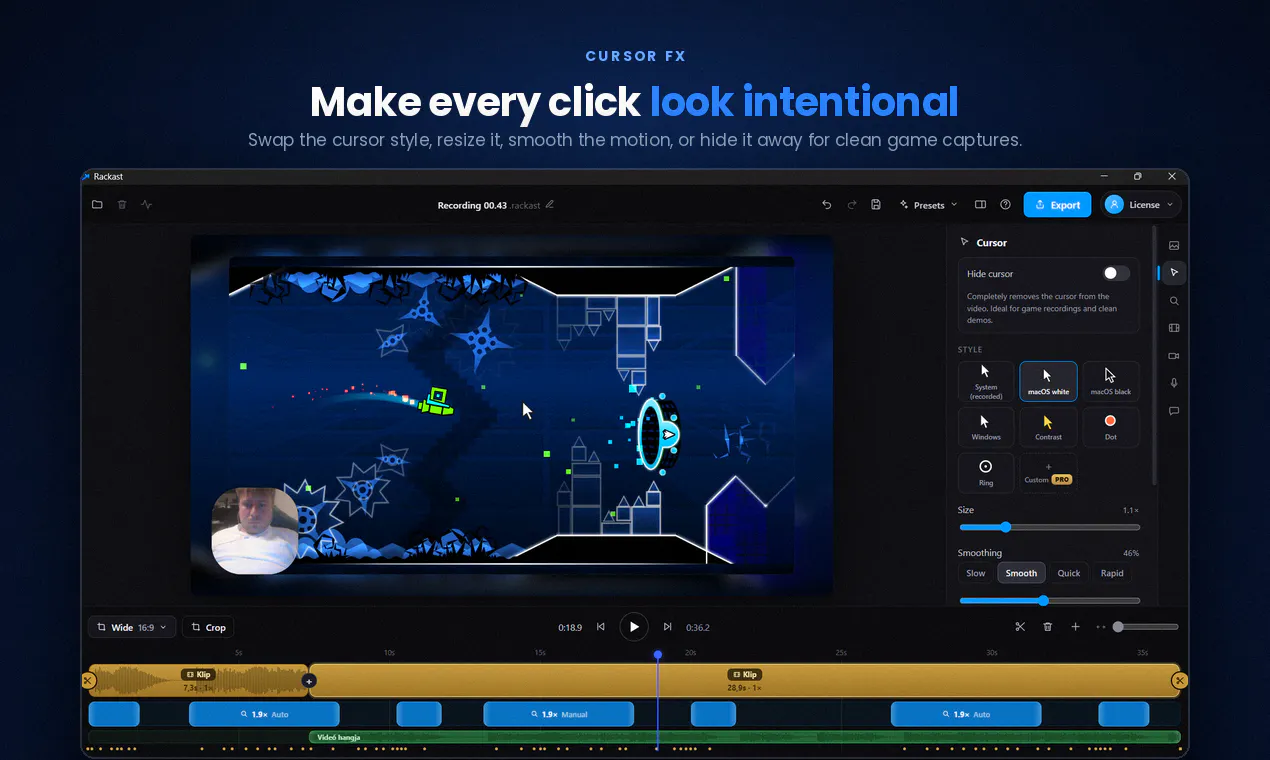The image size is (1270, 760).
Task: Select the Cursor settings sidebar icon
Action: click(1174, 272)
